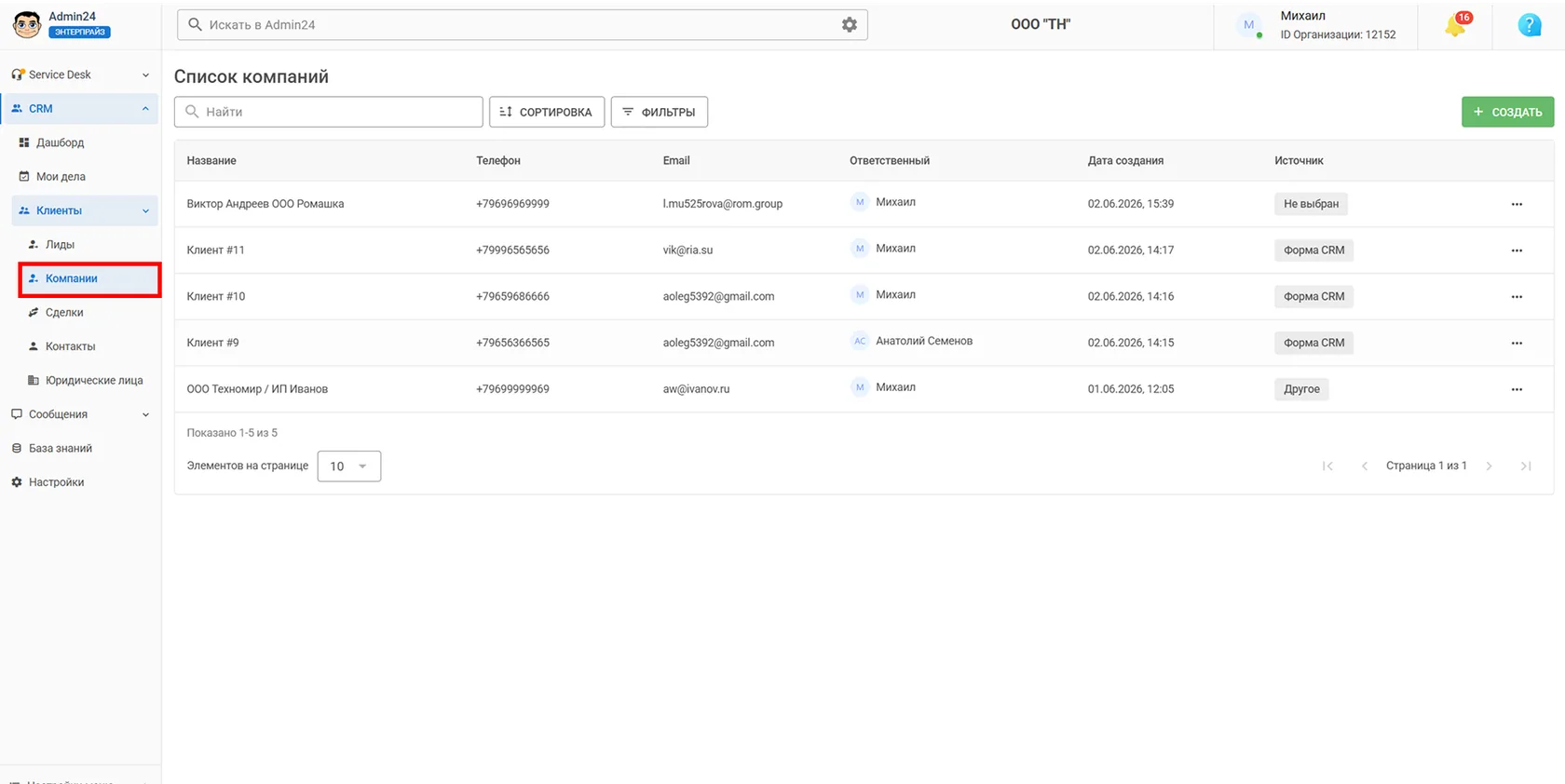Jump to the last page arrow

[1526, 466]
